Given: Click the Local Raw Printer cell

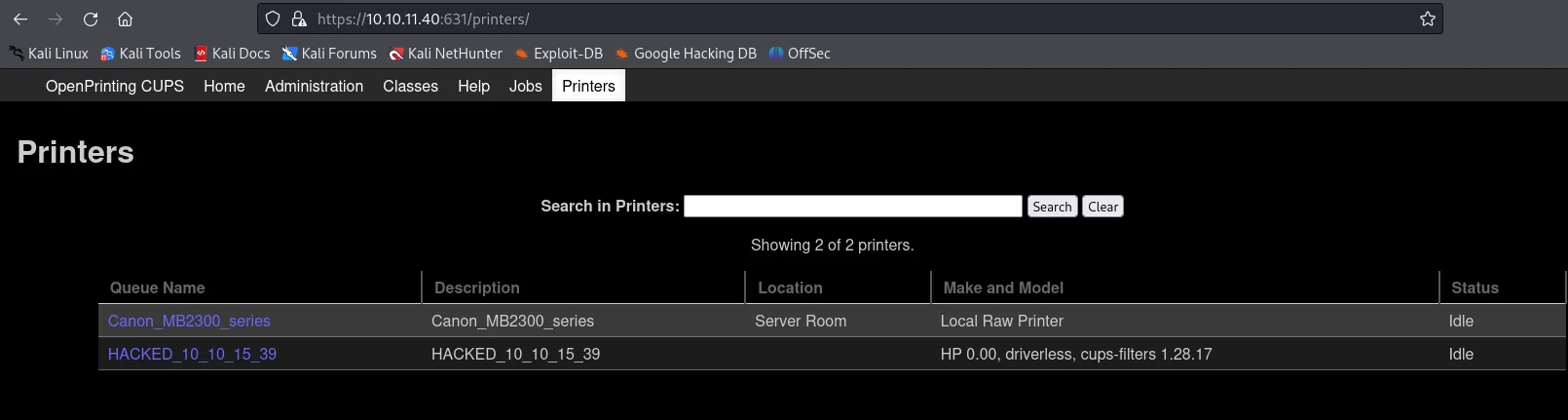Looking at the screenshot, I should point(1001,321).
